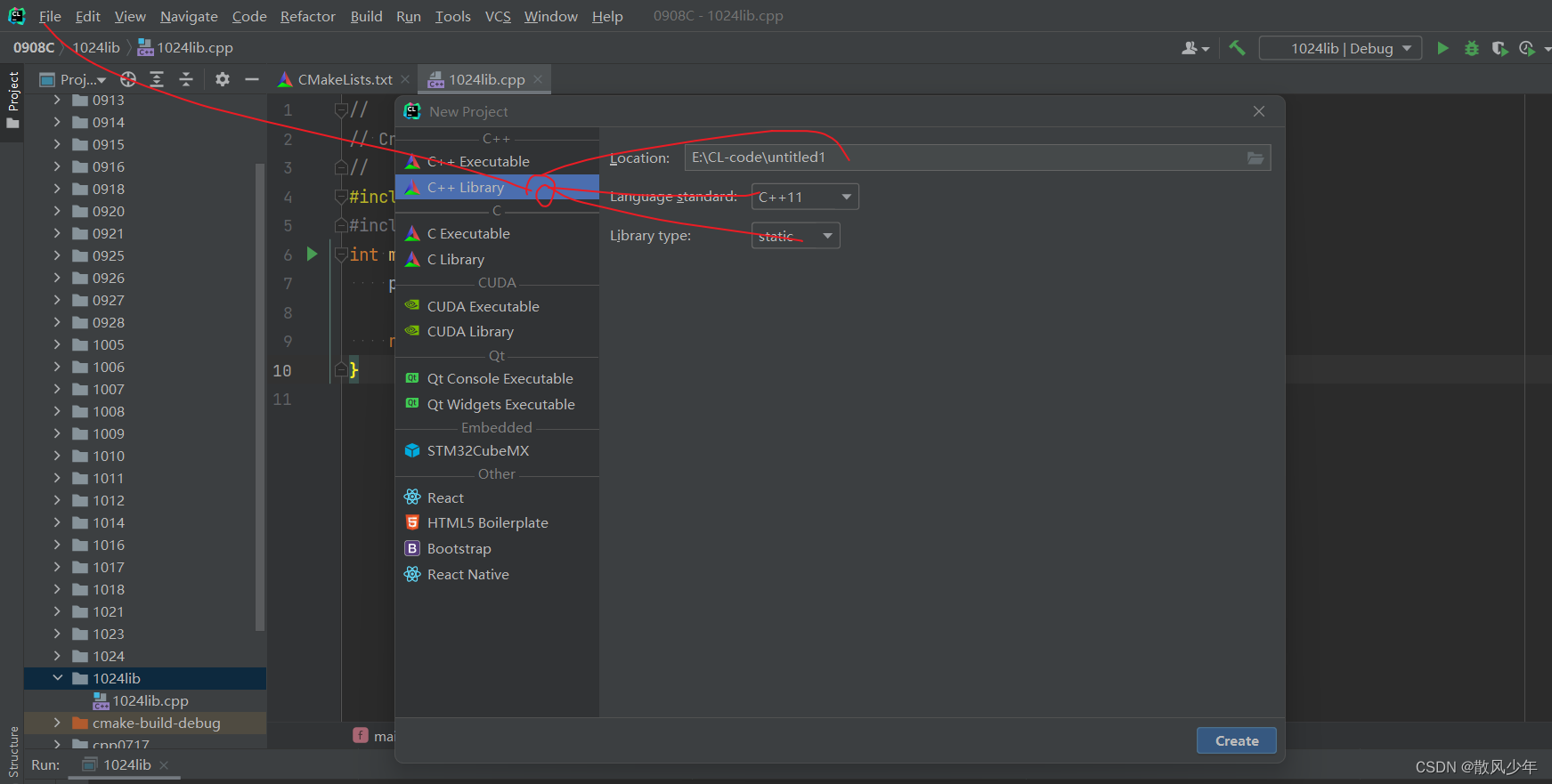Select Qt Widgets Executable type
Viewport: 1552px width, 784px height.
coord(497,404)
